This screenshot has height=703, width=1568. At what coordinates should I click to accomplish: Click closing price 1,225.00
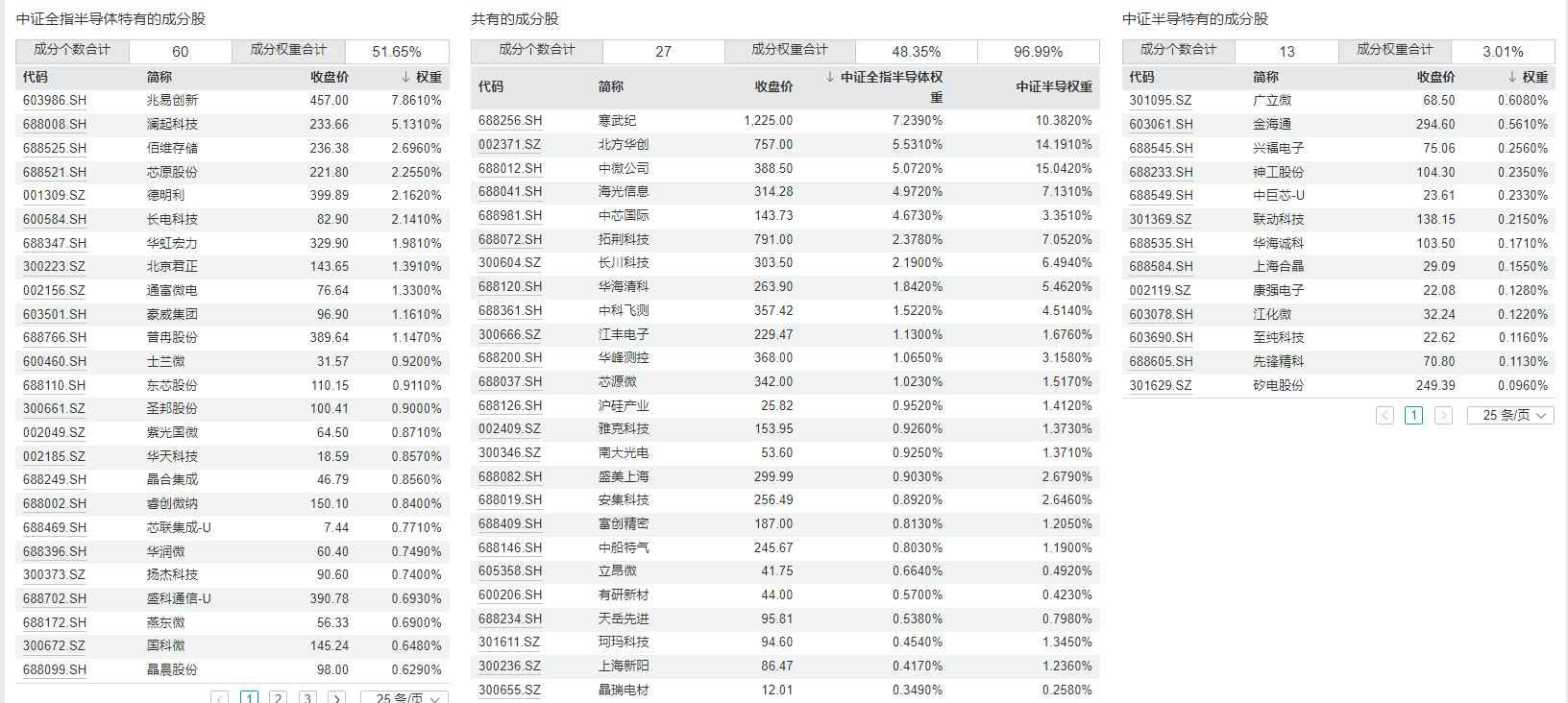768,120
